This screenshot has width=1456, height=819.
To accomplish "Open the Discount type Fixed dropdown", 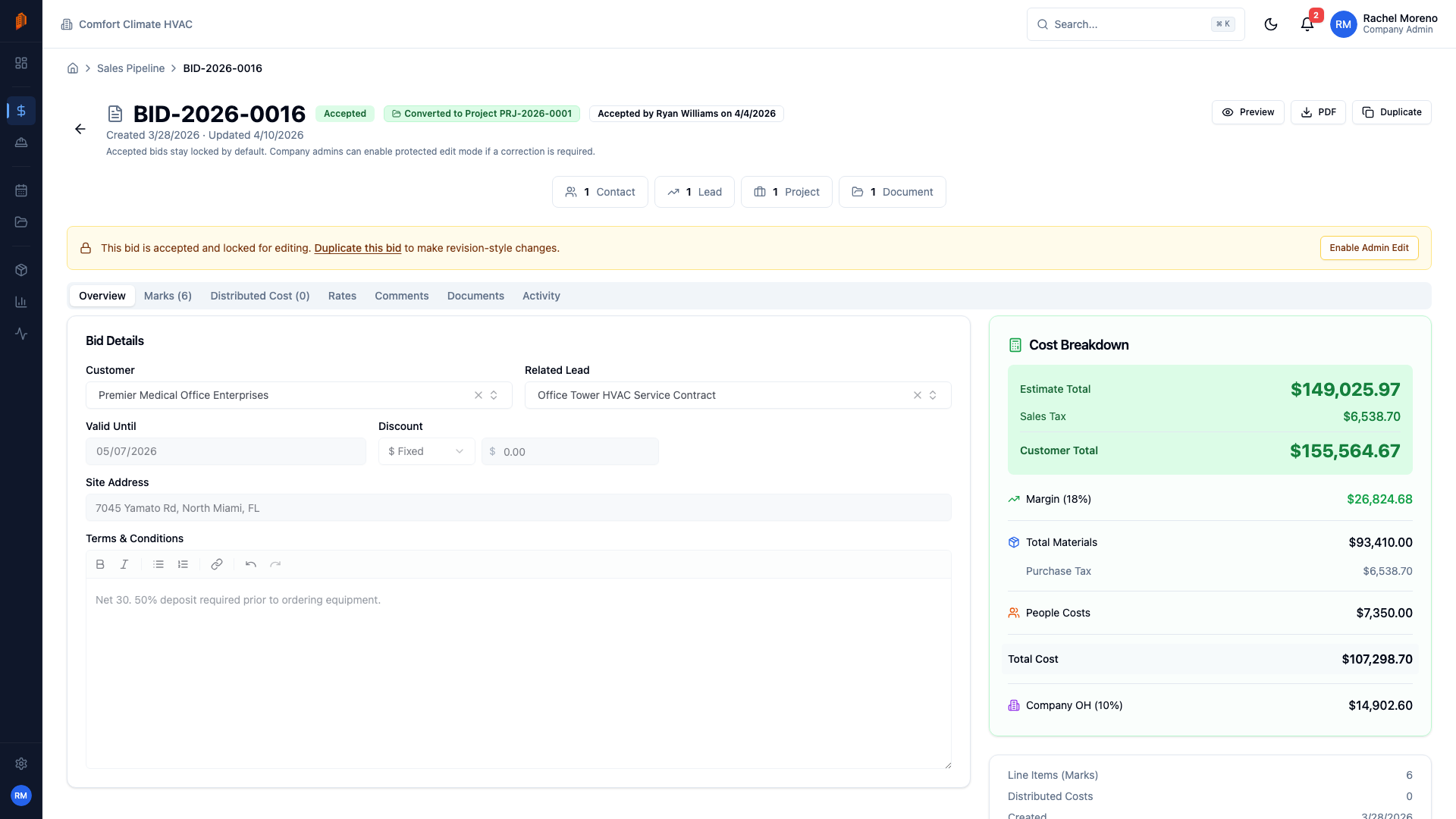I will [x=426, y=450].
